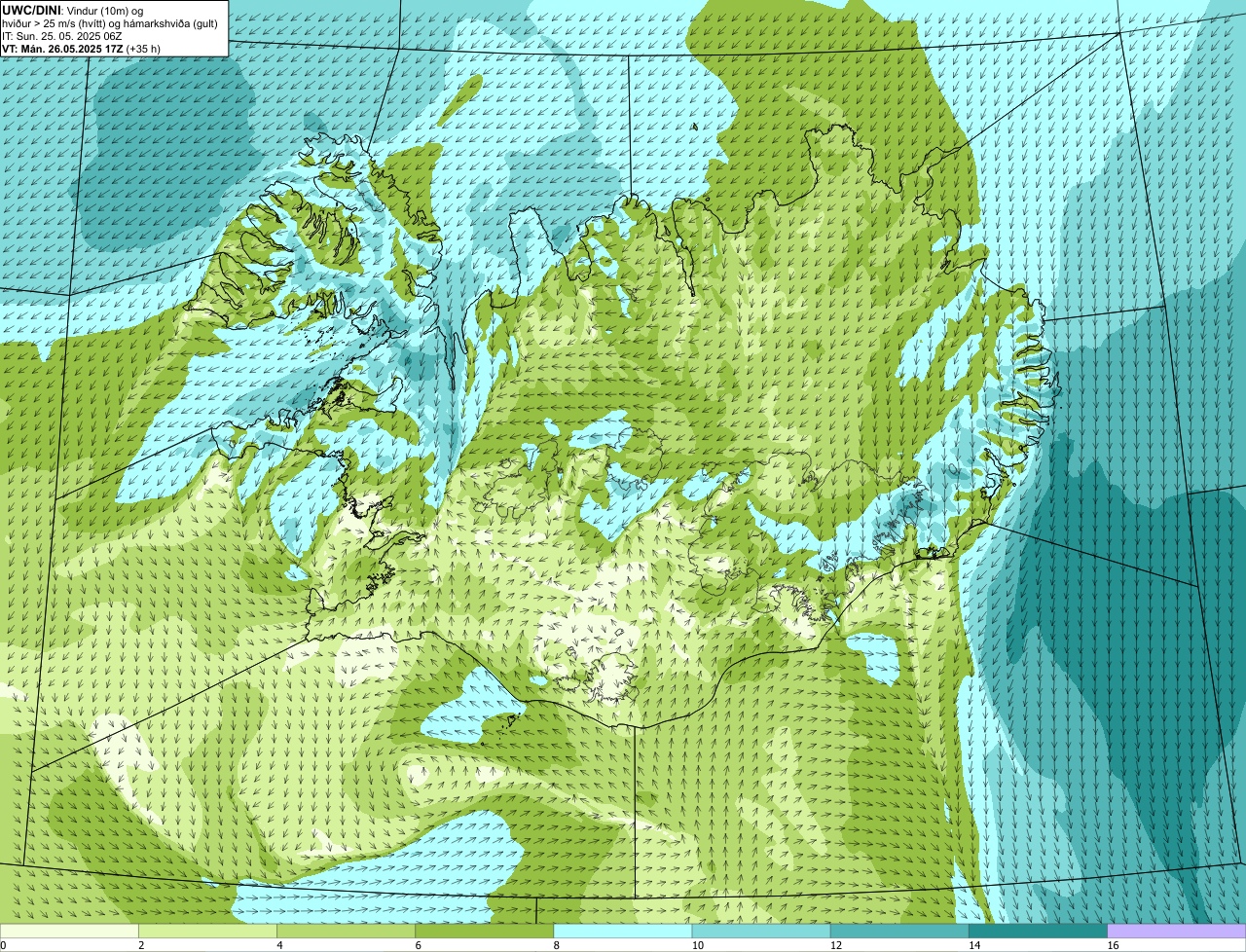Screen dimensions: 1246x952
Task: Click the pale yellow 0–2 m/s legend swatch
Action: pyautogui.click(x=69, y=931)
